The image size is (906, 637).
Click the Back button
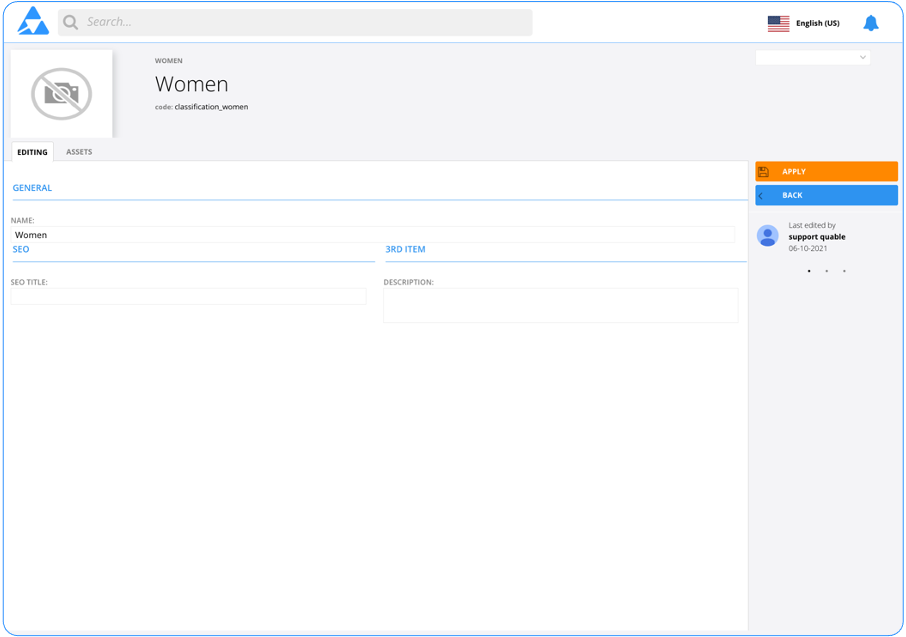(826, 195)
